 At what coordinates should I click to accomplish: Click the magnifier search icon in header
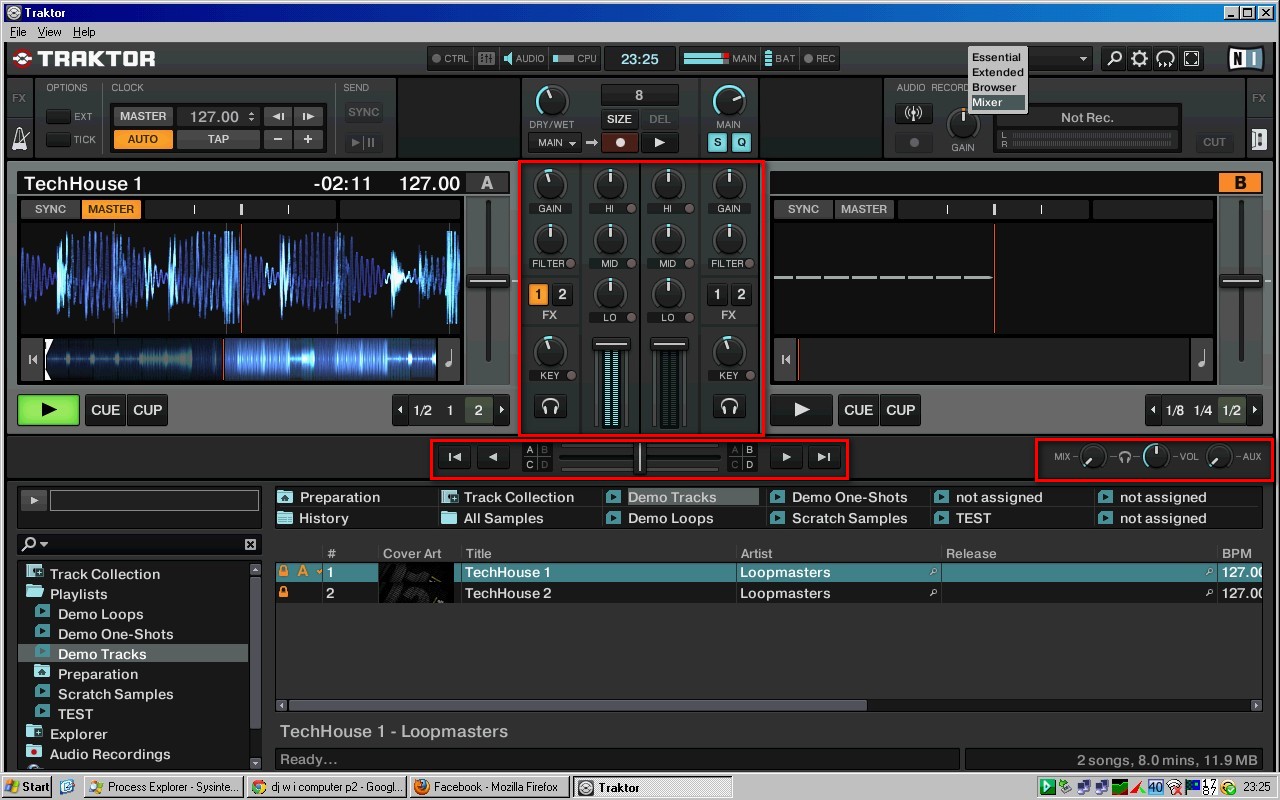[1114, 59]
